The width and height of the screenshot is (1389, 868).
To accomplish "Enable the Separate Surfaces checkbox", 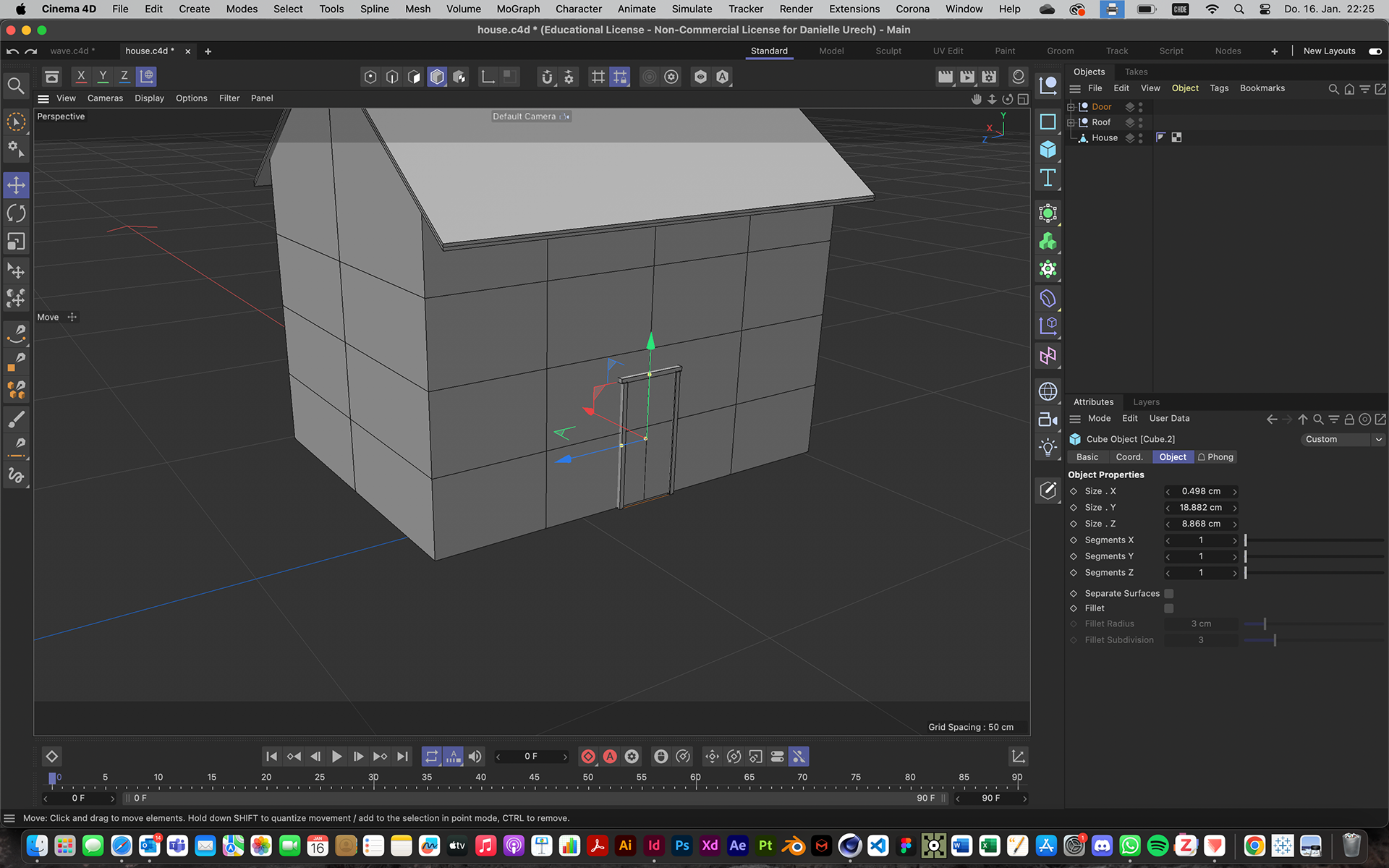I will pos(1168,593).
